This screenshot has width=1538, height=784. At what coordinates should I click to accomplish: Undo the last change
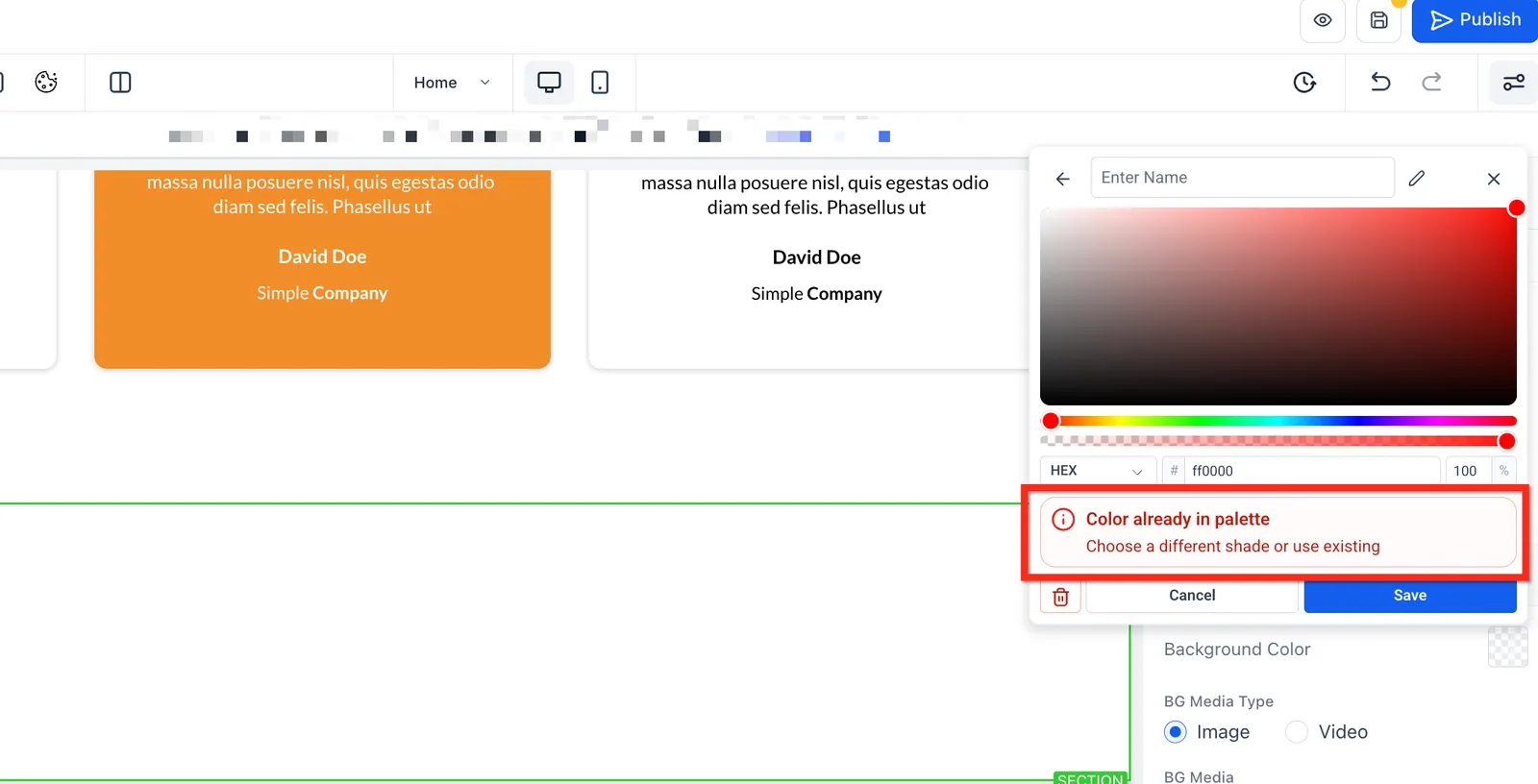pos(1380,83)
